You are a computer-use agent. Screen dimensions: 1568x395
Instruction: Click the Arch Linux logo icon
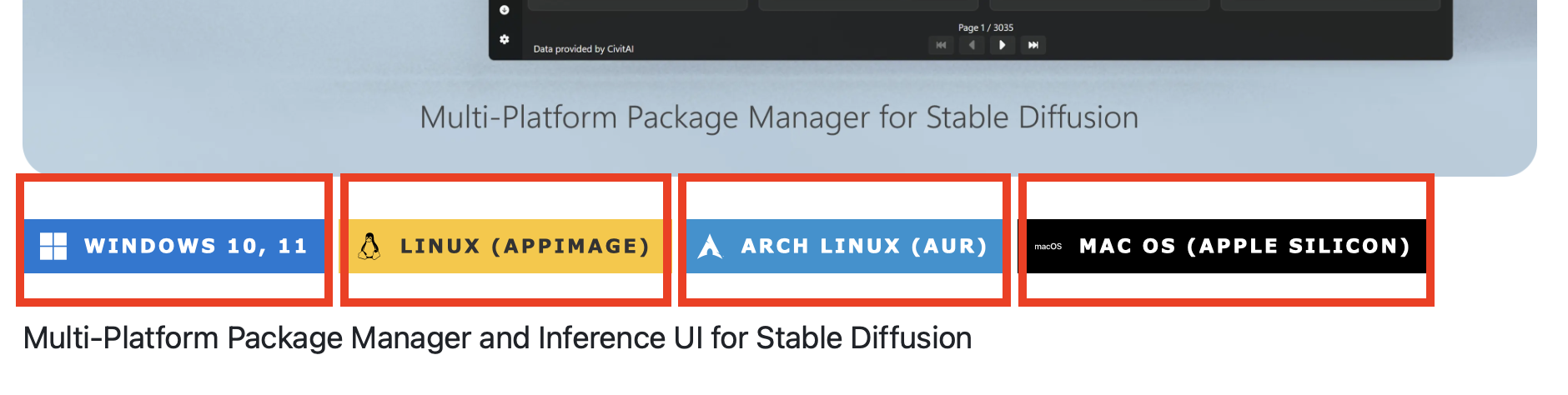coord(710,246)
